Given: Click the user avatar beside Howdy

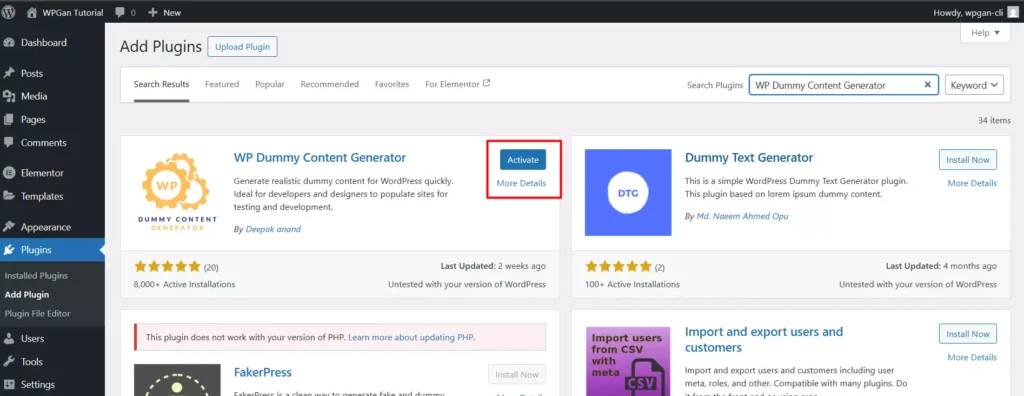Looking at the screenshot, I should pyautogui.click(x=1012, y=12).
